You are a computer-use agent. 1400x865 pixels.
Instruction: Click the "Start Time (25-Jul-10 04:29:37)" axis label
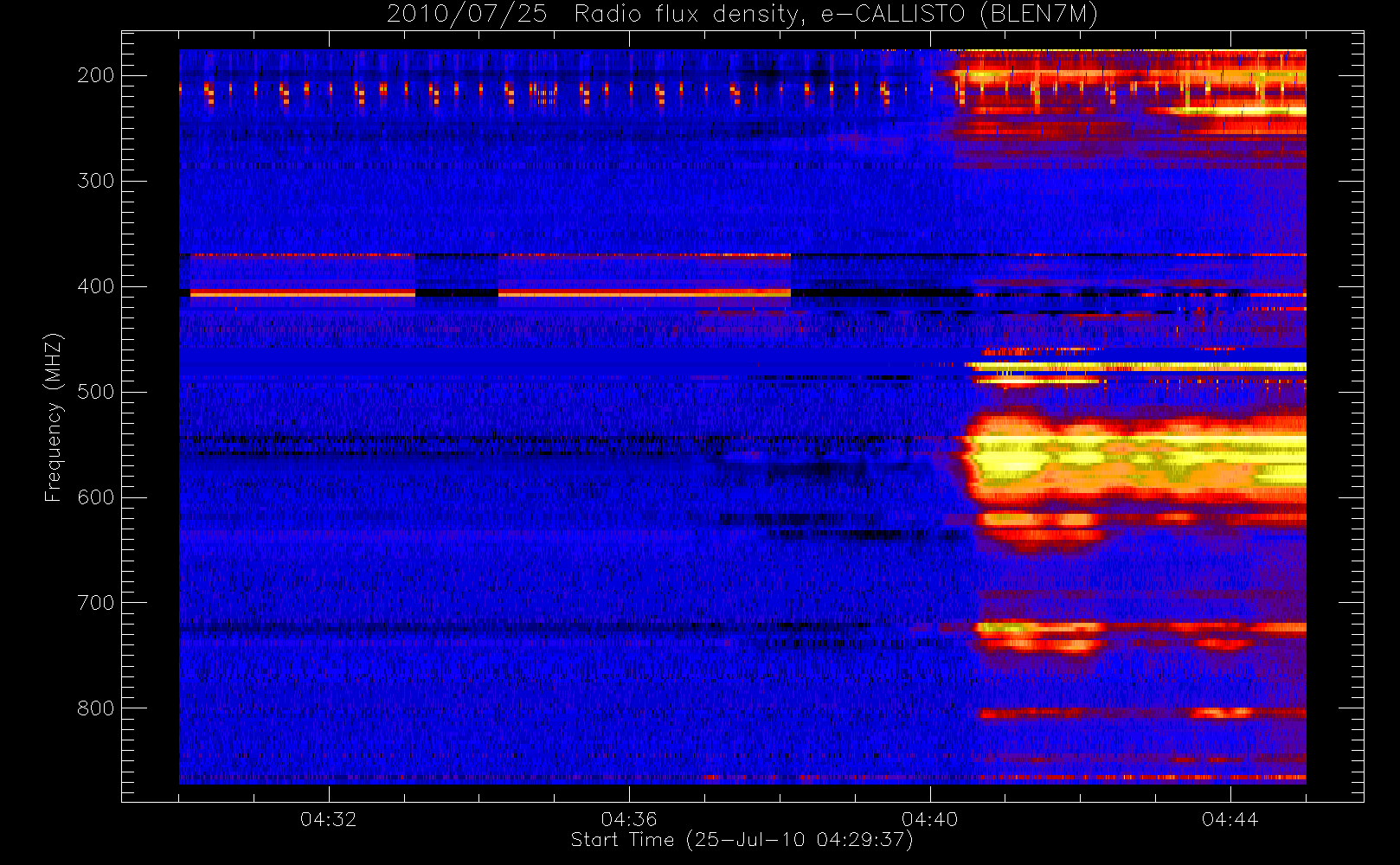point(742,840)
